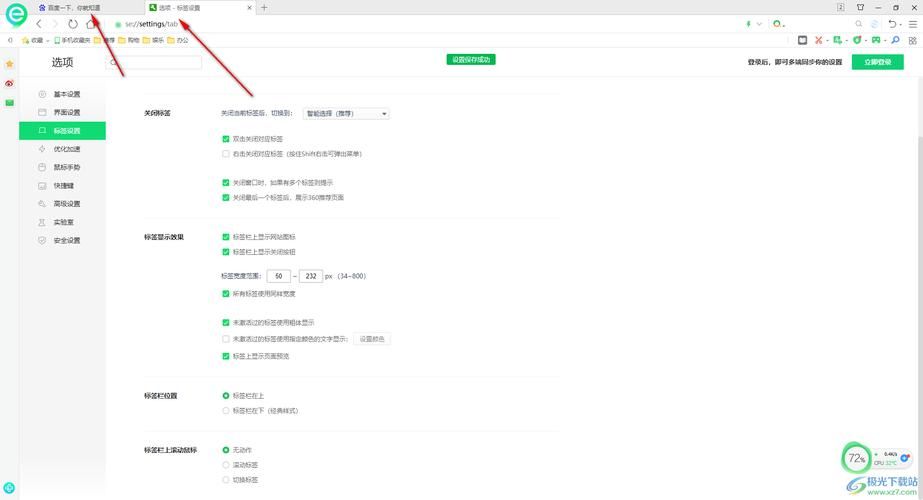This screenshot has width=923, height=500.
Task: Open the 办公 bookmark folder
Action: click(178, 40)
